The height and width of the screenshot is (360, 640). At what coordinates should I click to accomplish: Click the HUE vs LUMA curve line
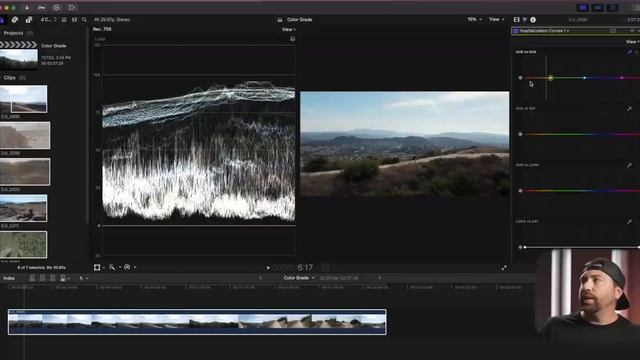coord(582,191)
